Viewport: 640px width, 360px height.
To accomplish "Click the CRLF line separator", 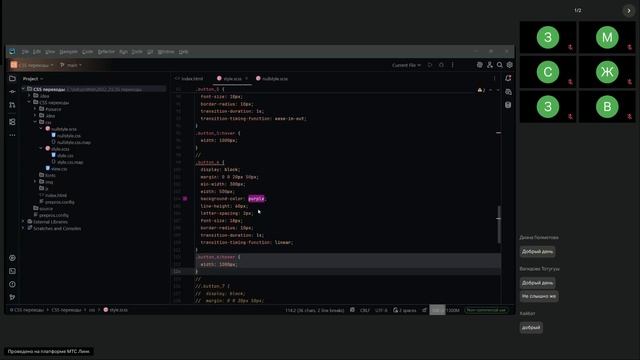I will click(365, 310).
